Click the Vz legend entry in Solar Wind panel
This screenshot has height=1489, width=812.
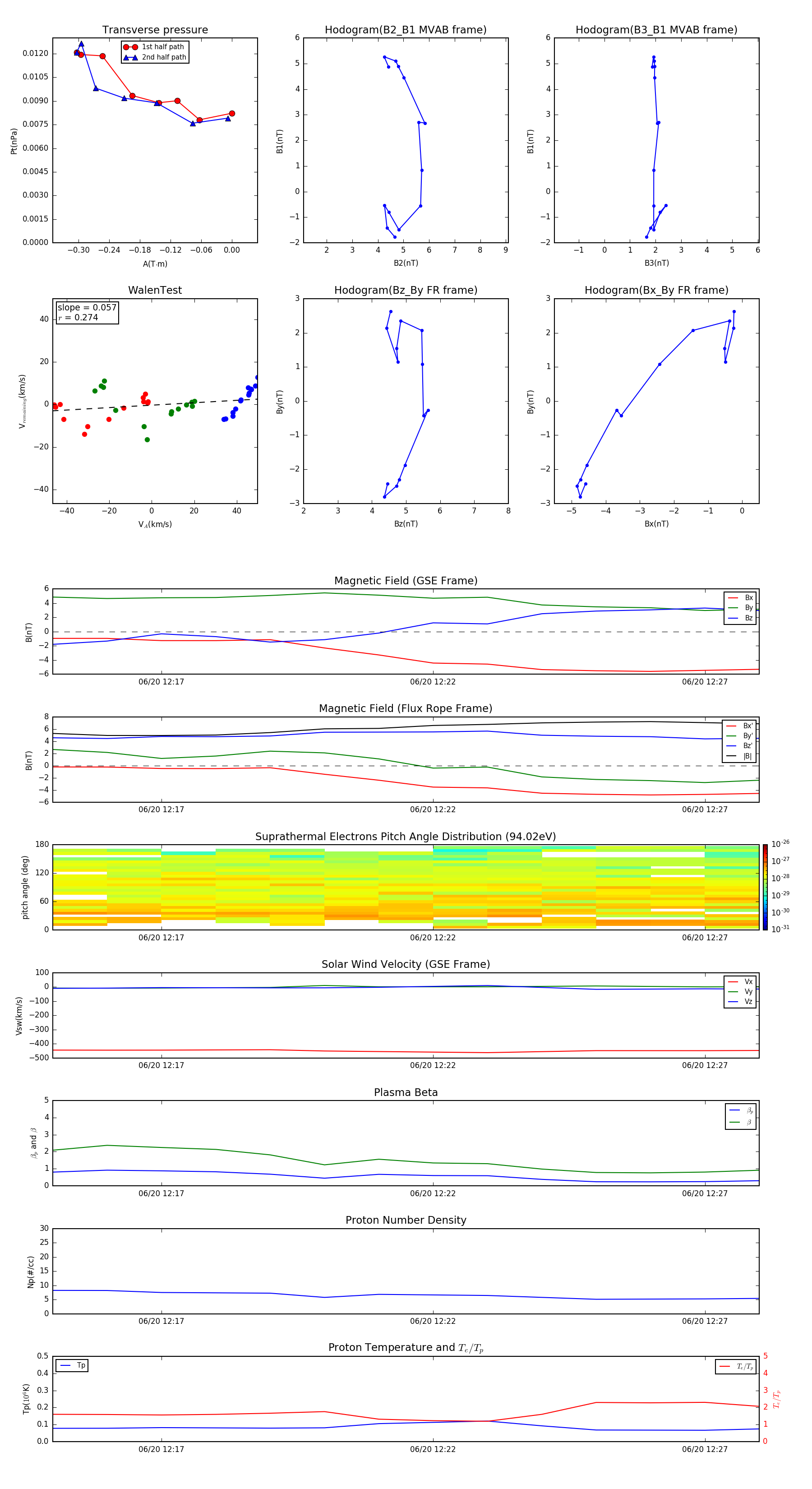[x=740, y=1002]
